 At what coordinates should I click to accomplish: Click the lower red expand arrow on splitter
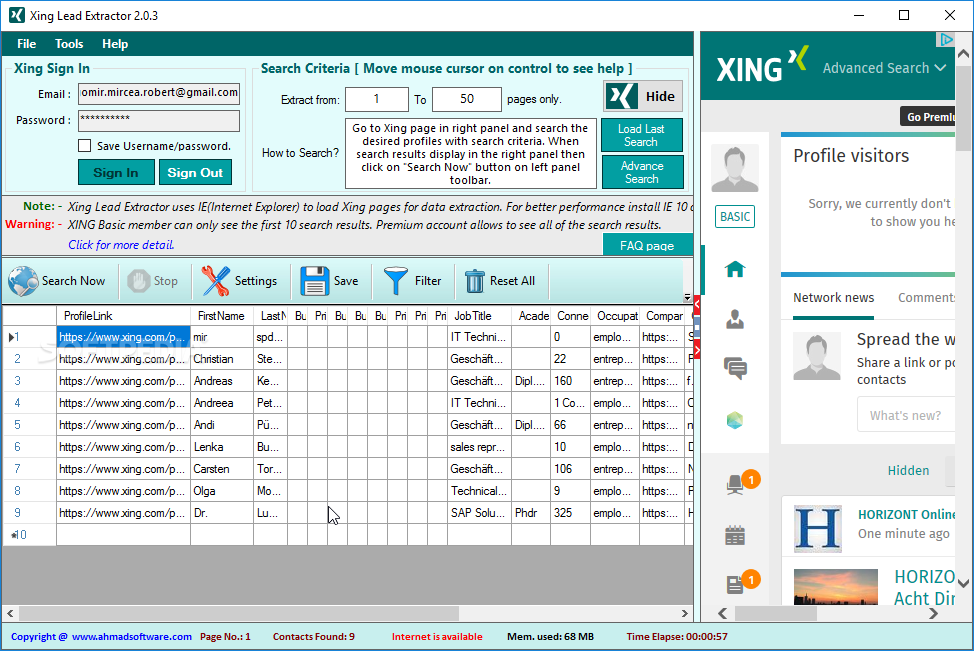click(x=697, y=349)
